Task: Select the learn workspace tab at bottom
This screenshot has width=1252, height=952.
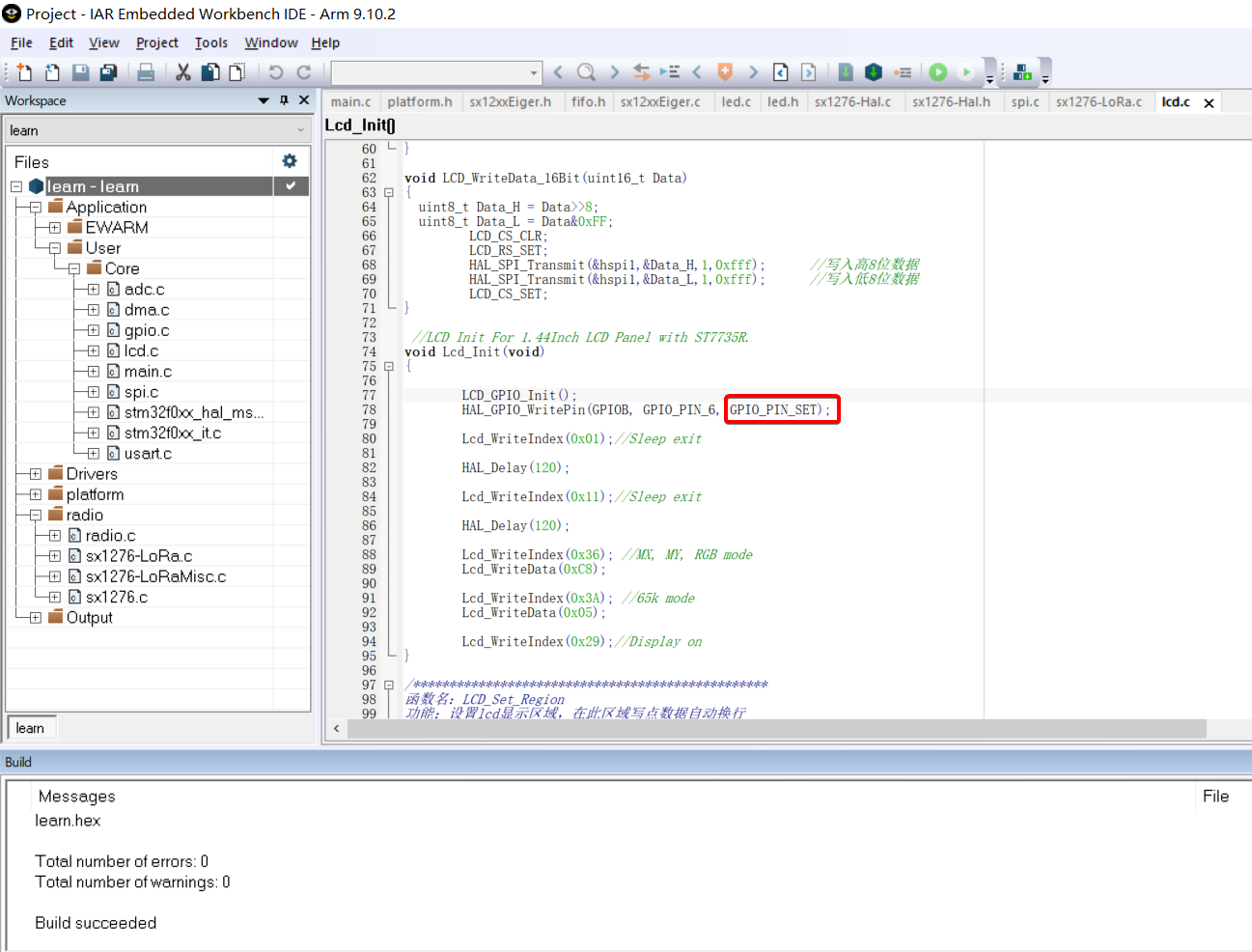Action: pyautogui.click(x=30, y=728)
